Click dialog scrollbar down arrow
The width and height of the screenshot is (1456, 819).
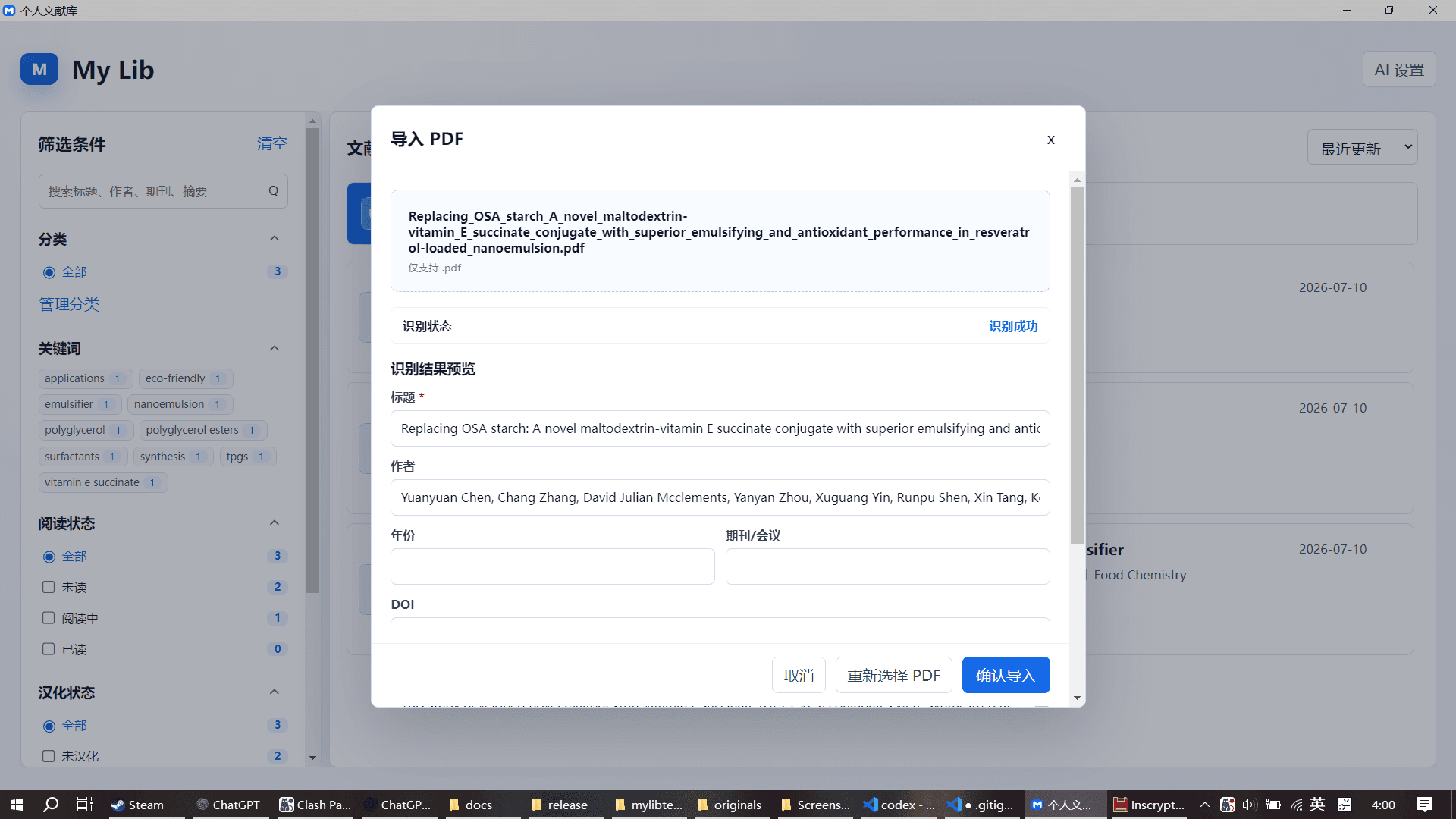1077,698
